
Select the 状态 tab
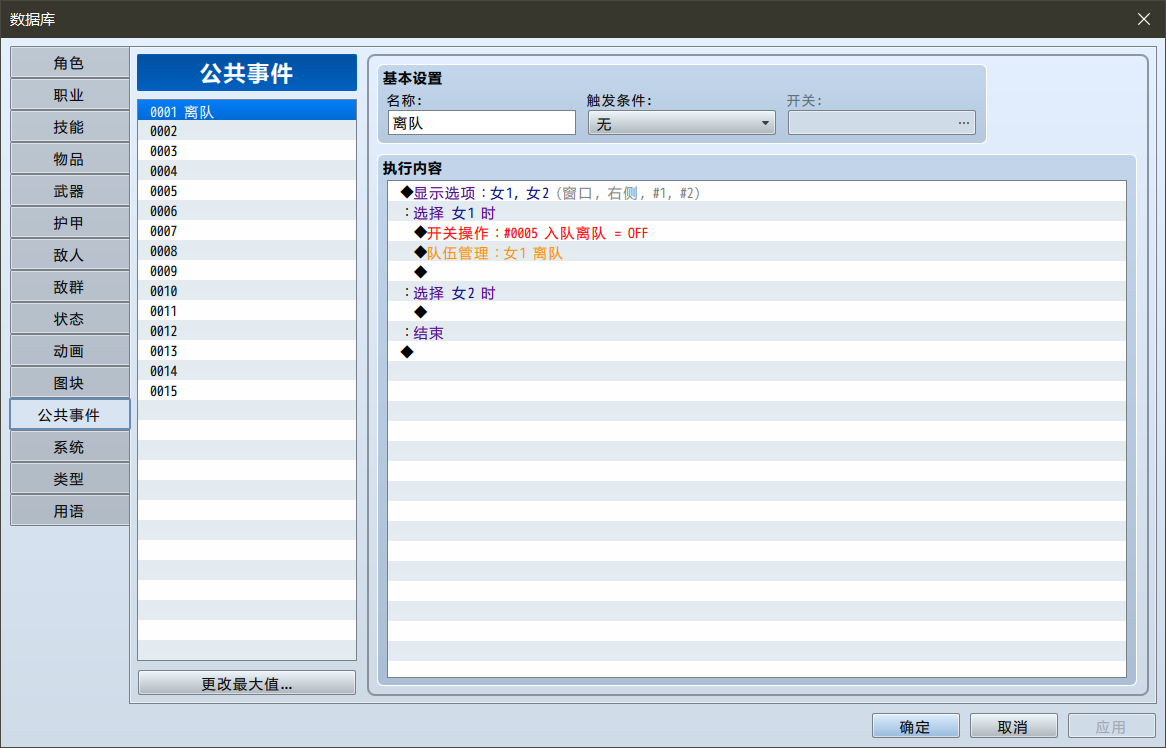[69, 319]
